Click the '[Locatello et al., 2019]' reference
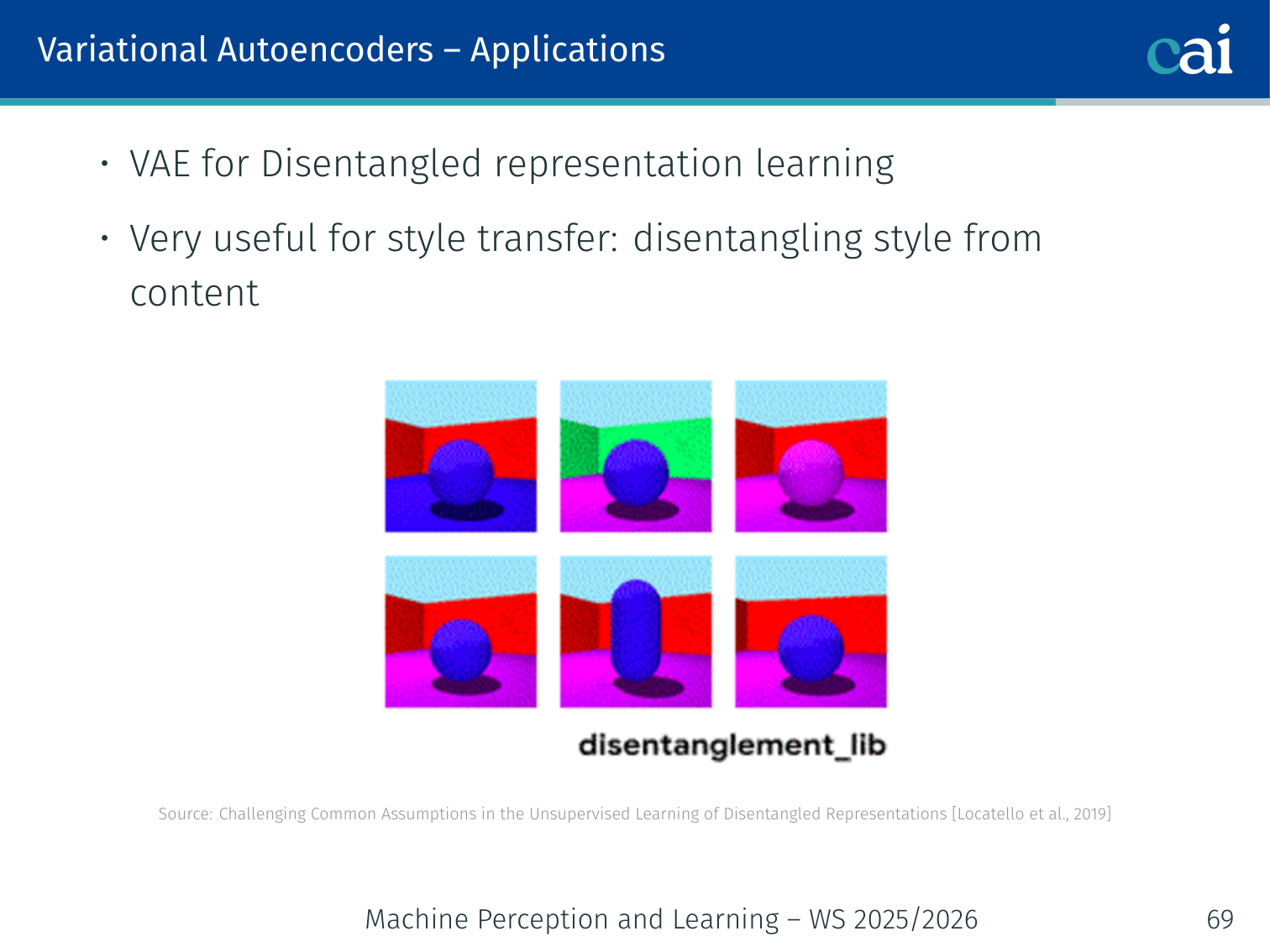1270x952 pixels. pos(1031,813)
